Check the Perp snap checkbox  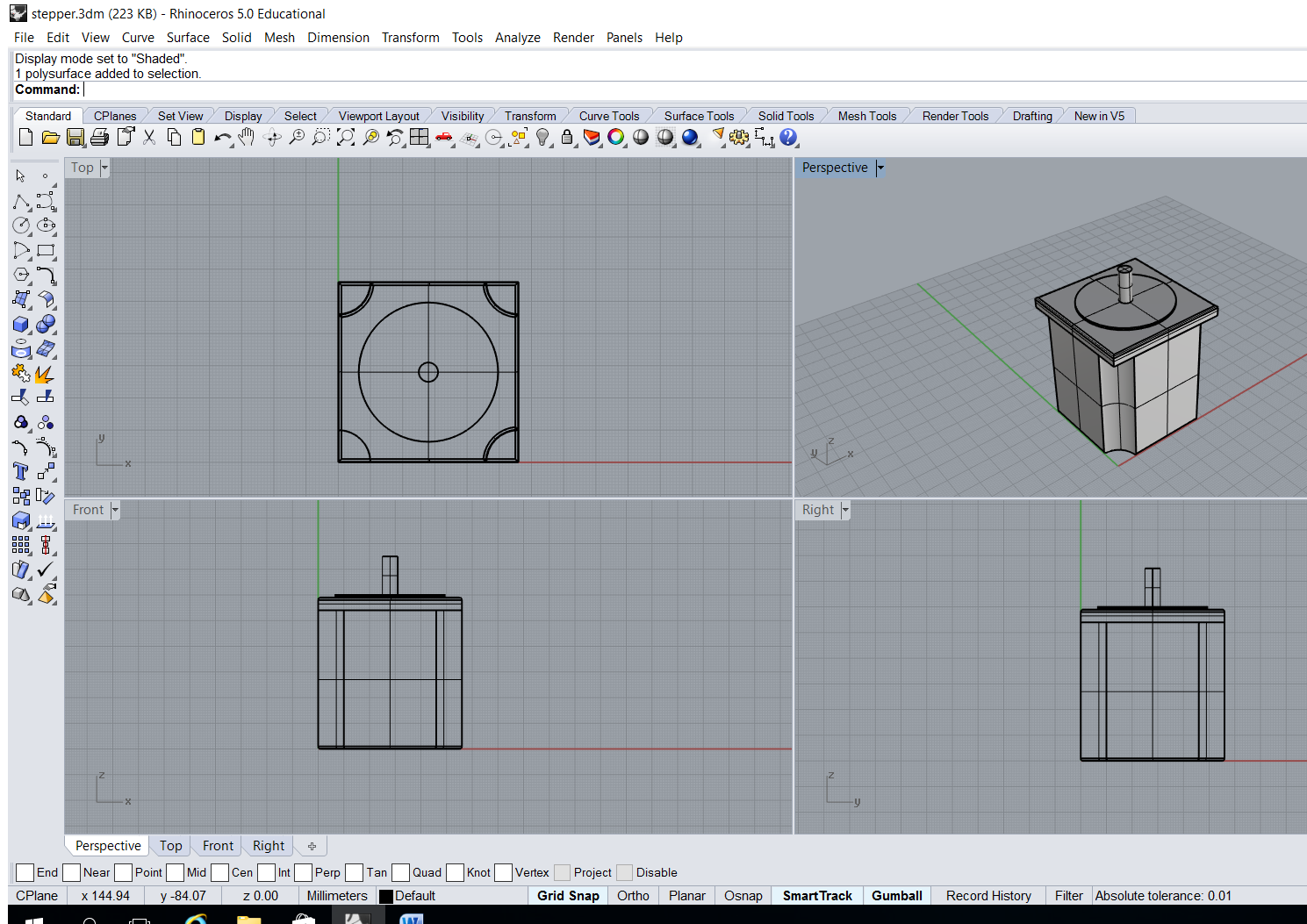click(303, 872)
